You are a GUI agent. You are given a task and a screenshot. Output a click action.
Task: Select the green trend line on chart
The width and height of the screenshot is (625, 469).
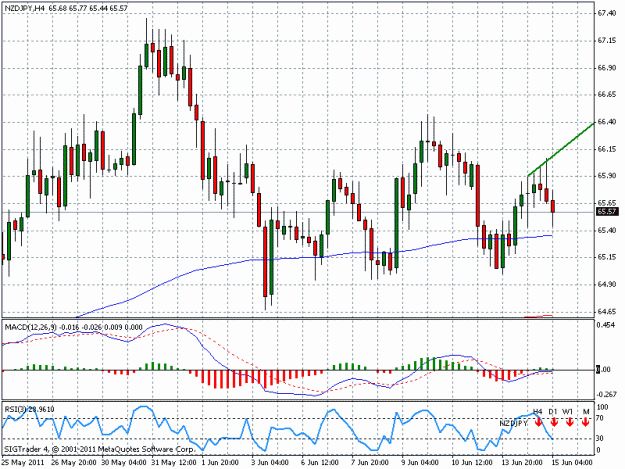pyautogui.click(x=561, y=149)
